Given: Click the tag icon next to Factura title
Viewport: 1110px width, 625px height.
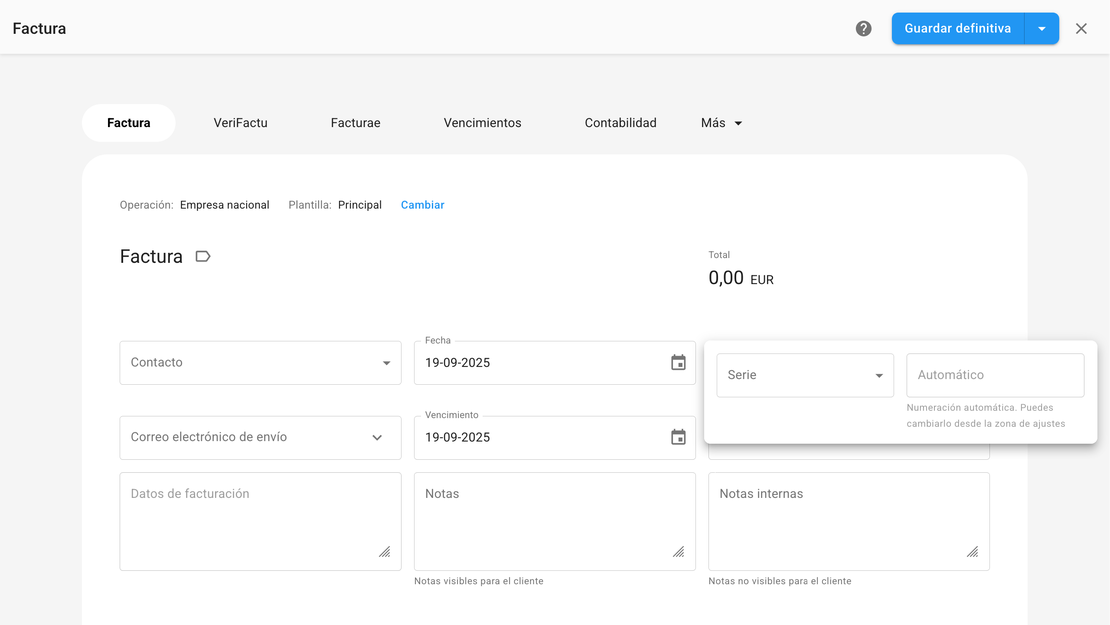Looking at the screenshot, I should [x=203, y=257].
